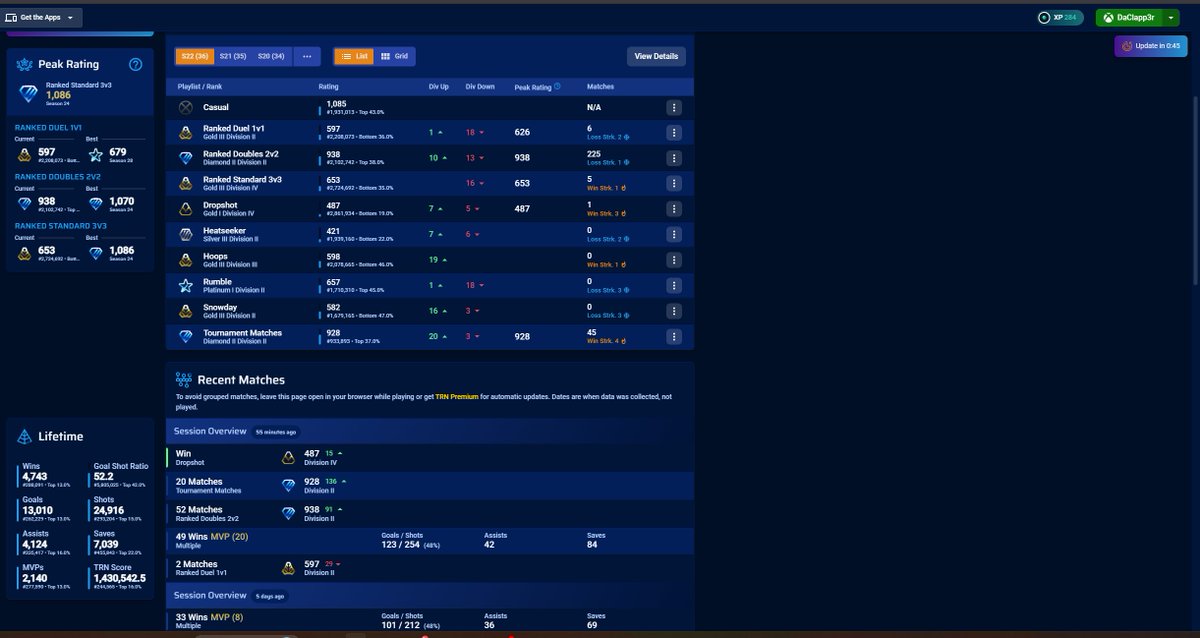Open the options menu for Snowday row
This screenshot has width=1200, height=638.
pyautogui.click(x=674, y=310)
